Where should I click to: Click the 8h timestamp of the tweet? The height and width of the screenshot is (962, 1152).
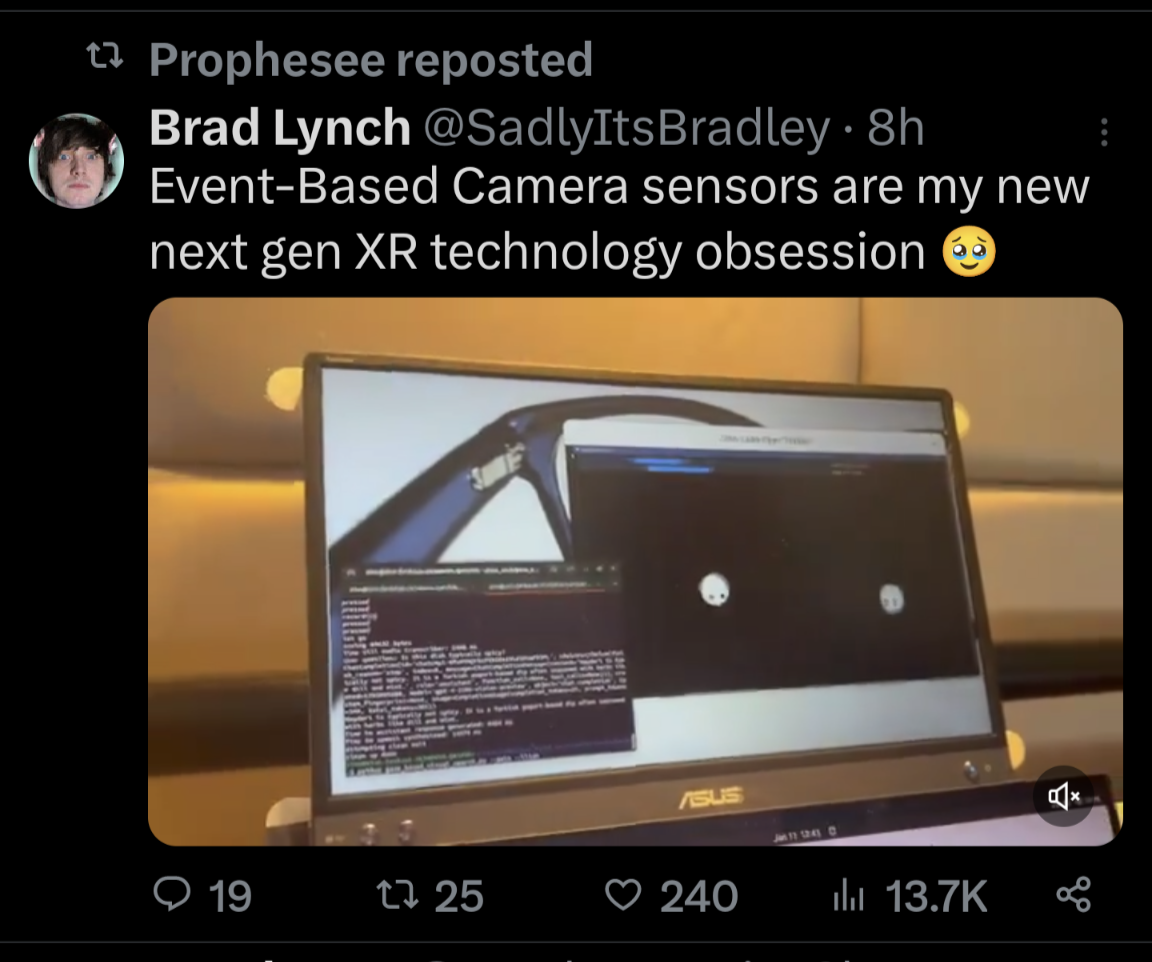pos(895,128)
